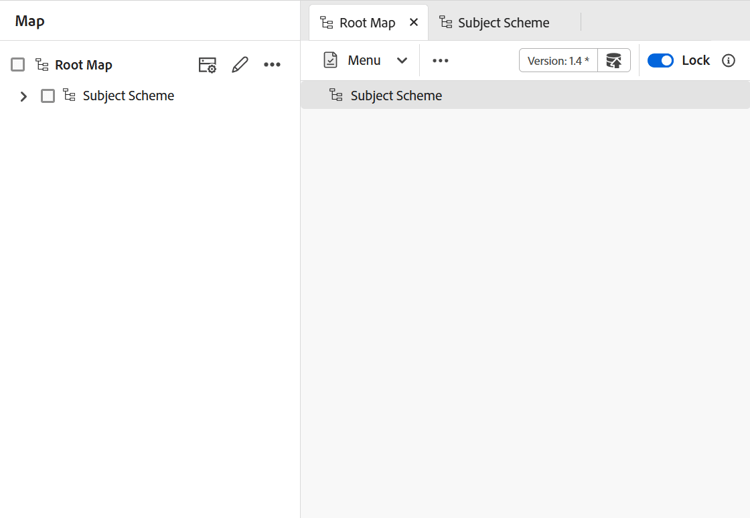The width and height of the screenshot is (750, 518).
Task: Open map settings icon beside Root Map
Action: pyautogui.click(x=207, y=65)
